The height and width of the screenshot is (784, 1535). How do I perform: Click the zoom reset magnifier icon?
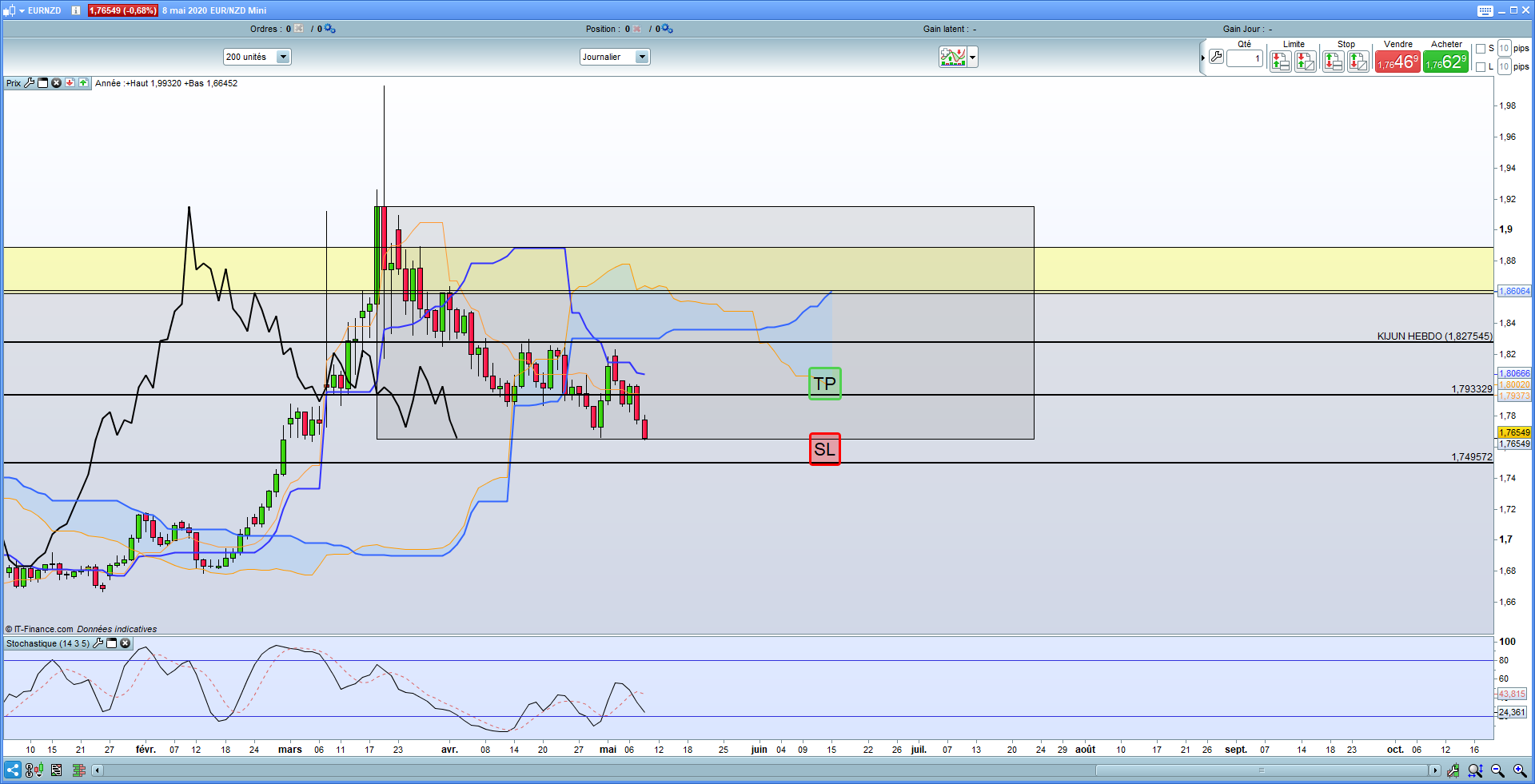click(1476, 770)
